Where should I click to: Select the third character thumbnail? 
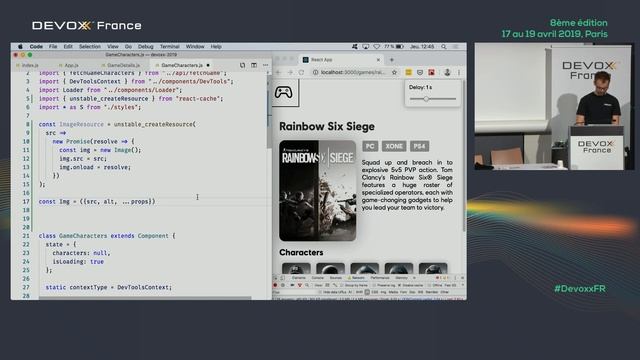(x=364, y=269)
